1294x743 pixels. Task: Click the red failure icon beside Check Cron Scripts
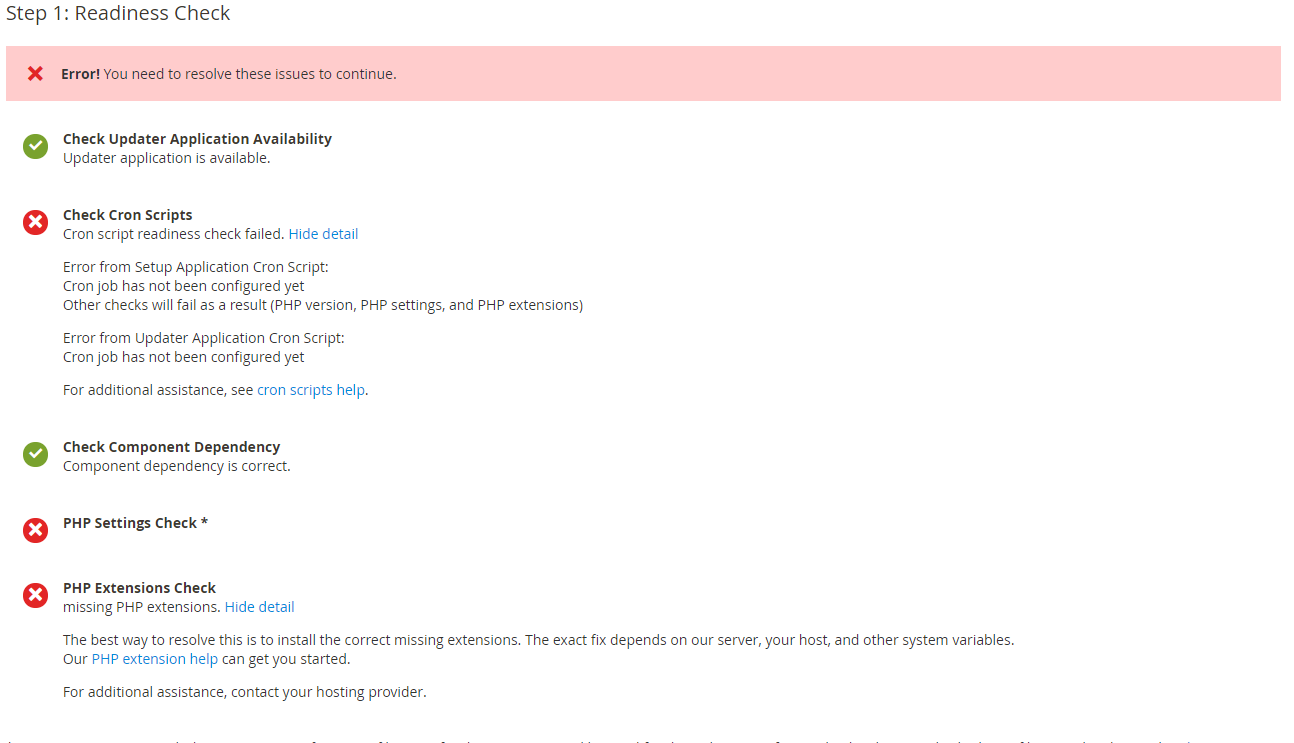pyautogui.click(x=35, y=222)
